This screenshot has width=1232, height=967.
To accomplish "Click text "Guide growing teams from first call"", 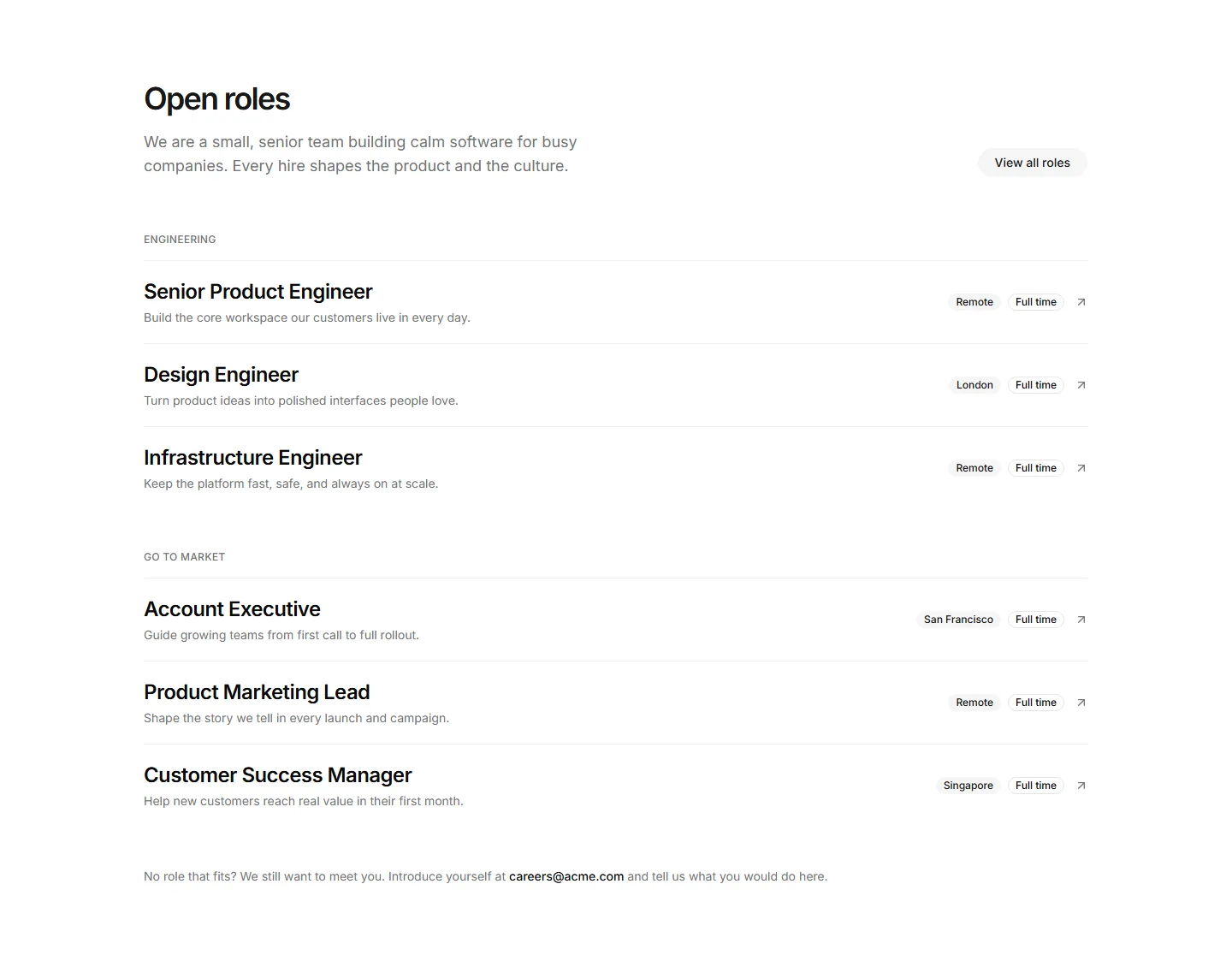I will click(x=243, y=635).
